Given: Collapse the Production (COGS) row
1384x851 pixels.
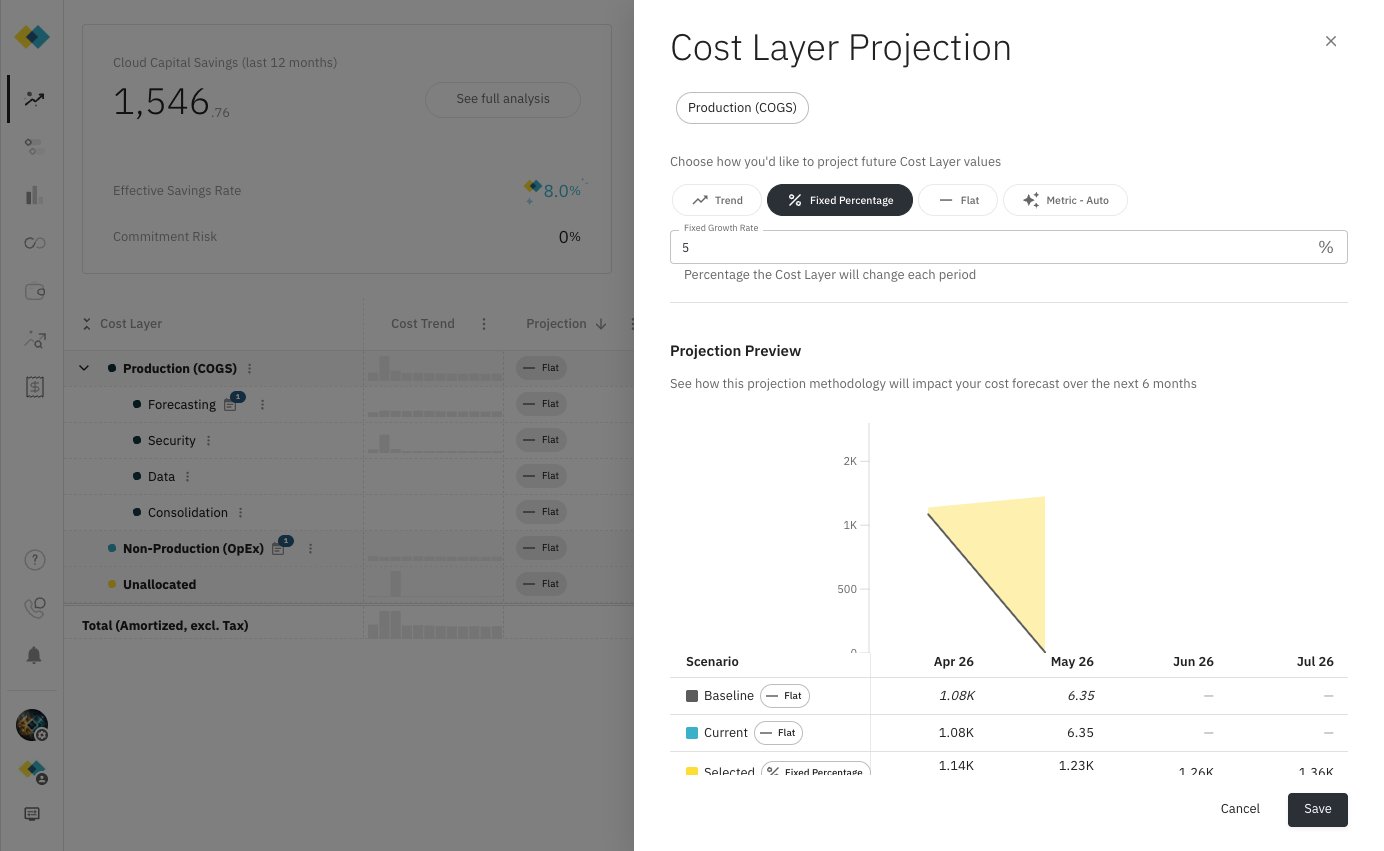Looking at the screenshot, I should click(84, 368).
